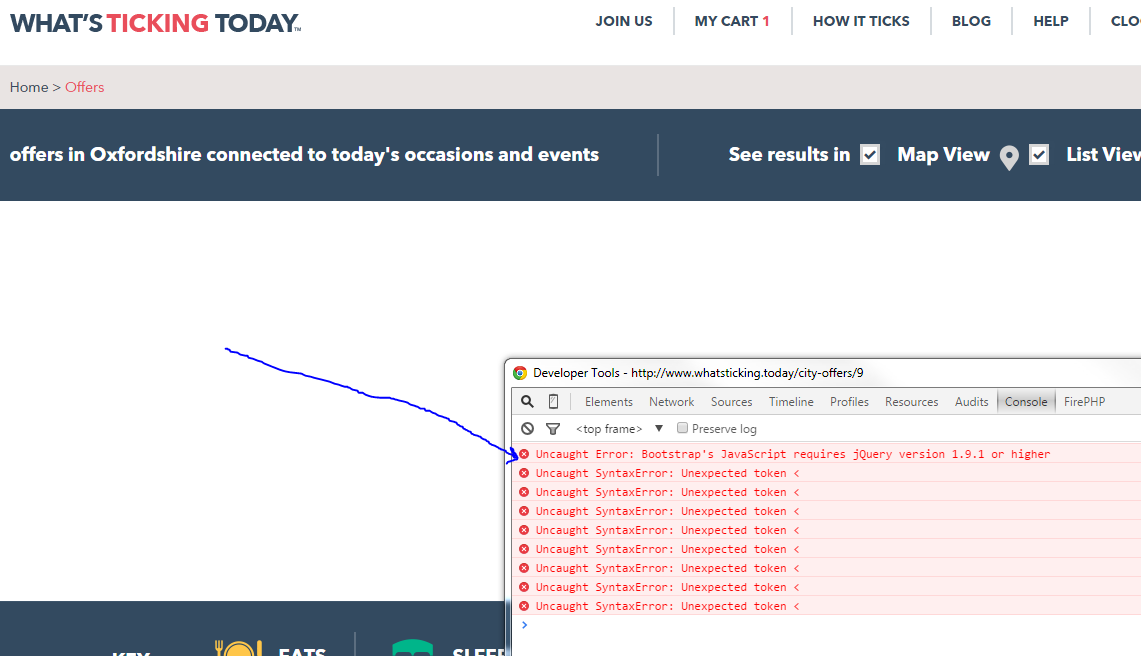Open the Audits tab

pos(971,402)
